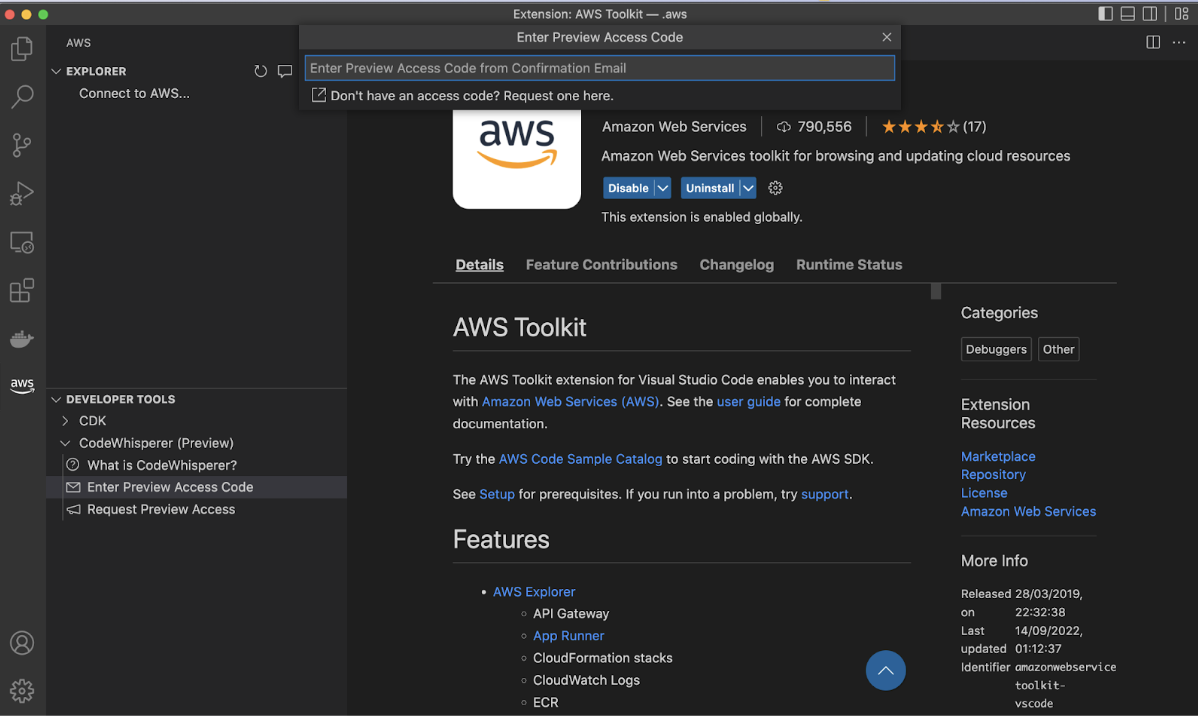Viewport: 1198px width, 718px height.
Task: Select 'Connect to AWS...' in Explorer
Action: 134,93
